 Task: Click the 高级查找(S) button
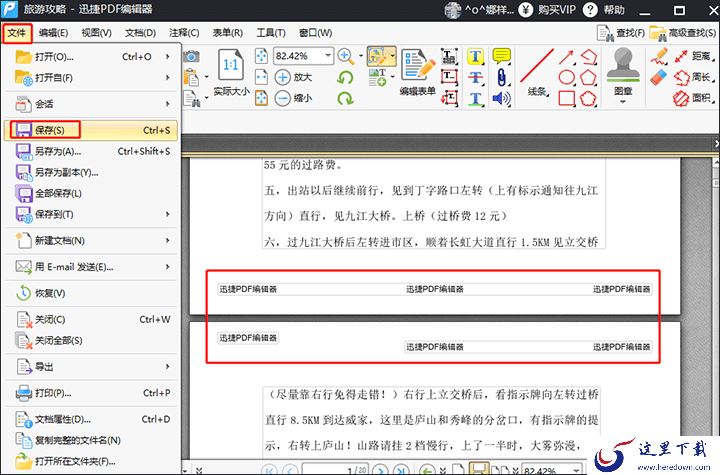click(683, 33)
